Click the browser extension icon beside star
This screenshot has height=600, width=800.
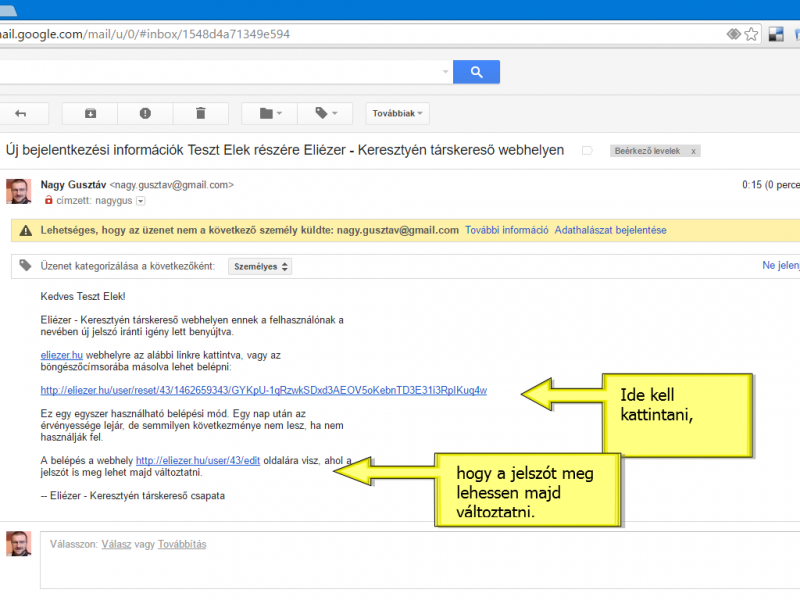tap(776, 34)
